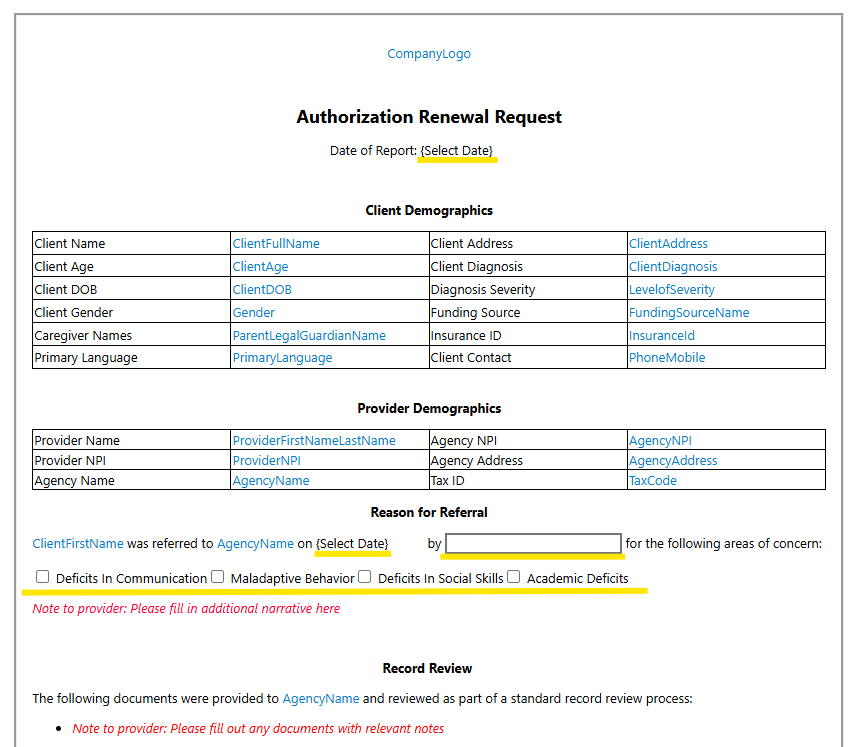Click the 'Tax ID' label cell
The image size is (853, 747).
[x=528, y=481]
